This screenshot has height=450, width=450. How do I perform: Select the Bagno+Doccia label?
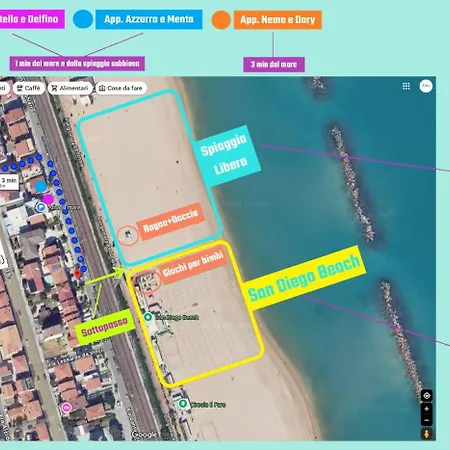(x=170, y=221)
